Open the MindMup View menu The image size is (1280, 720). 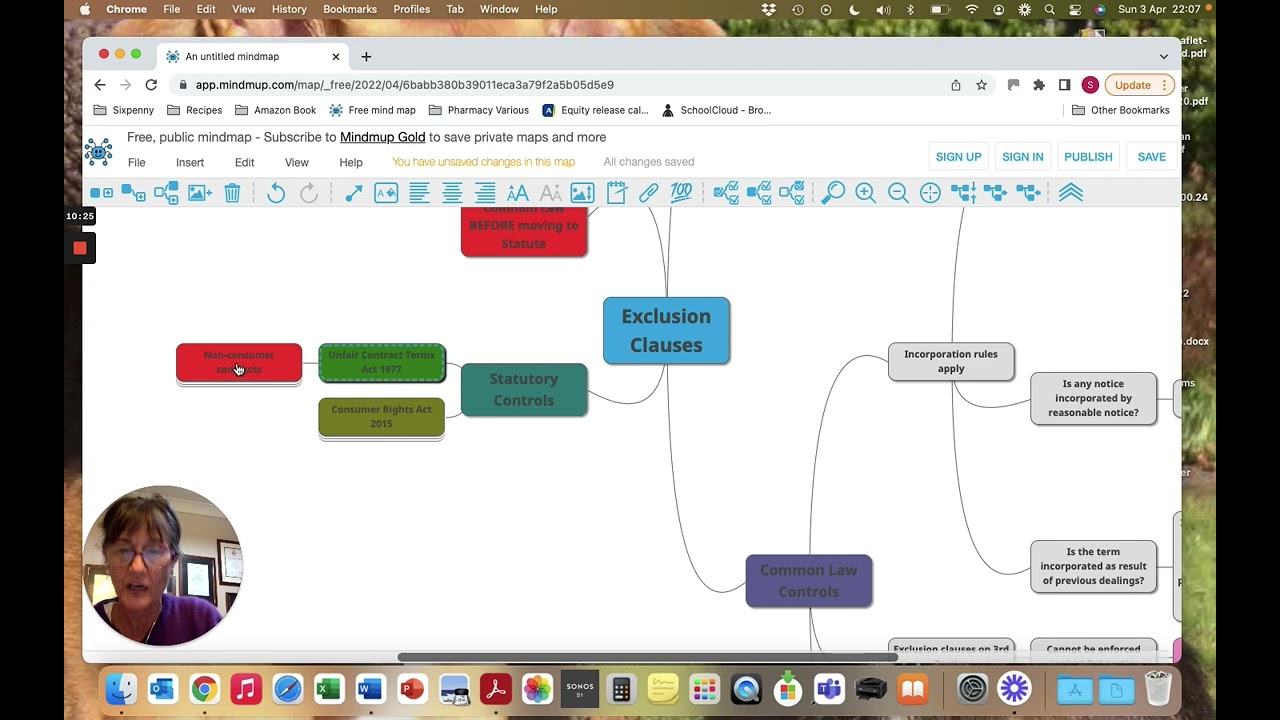[297, 162]
